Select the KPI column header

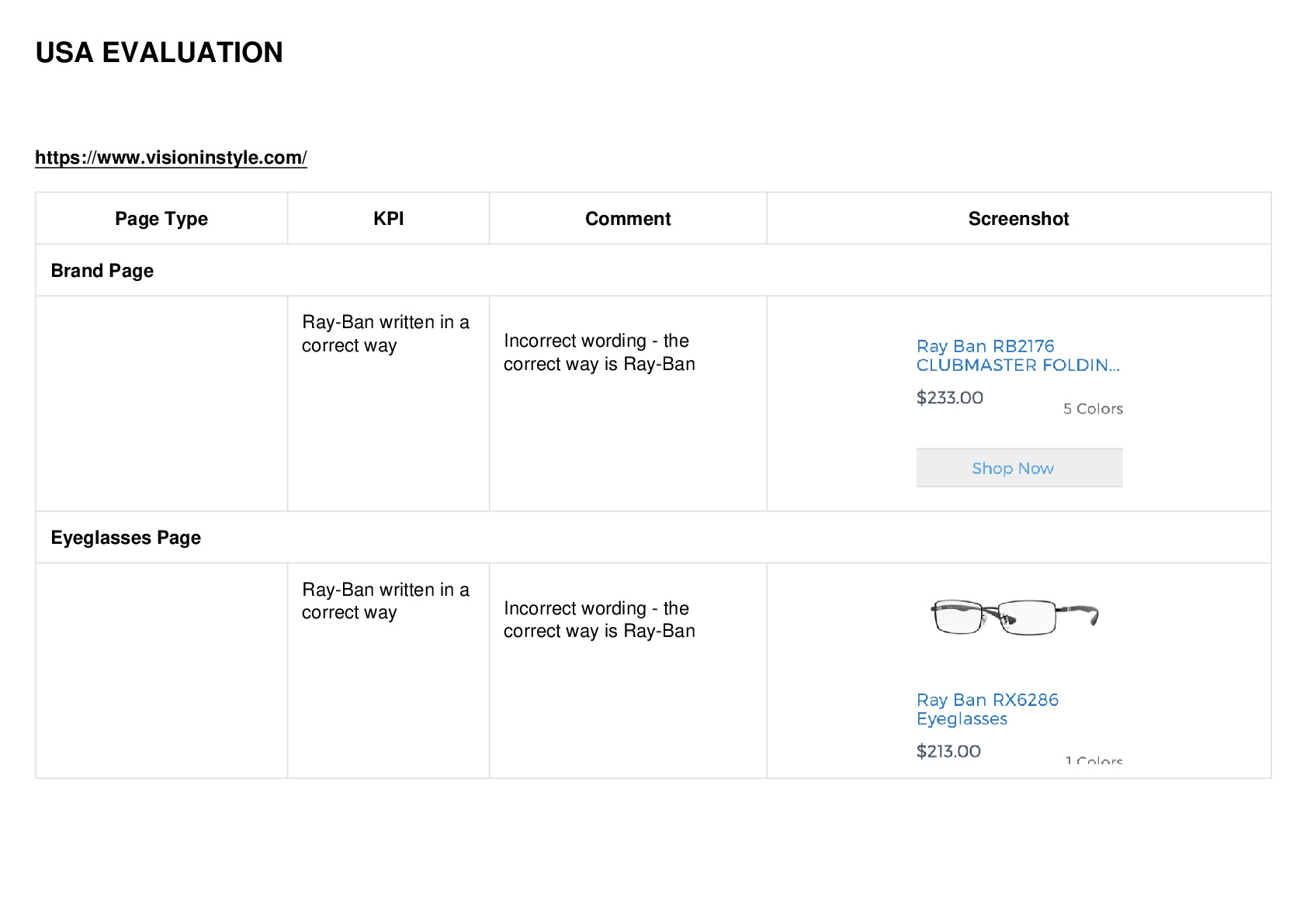pos(388,219)
